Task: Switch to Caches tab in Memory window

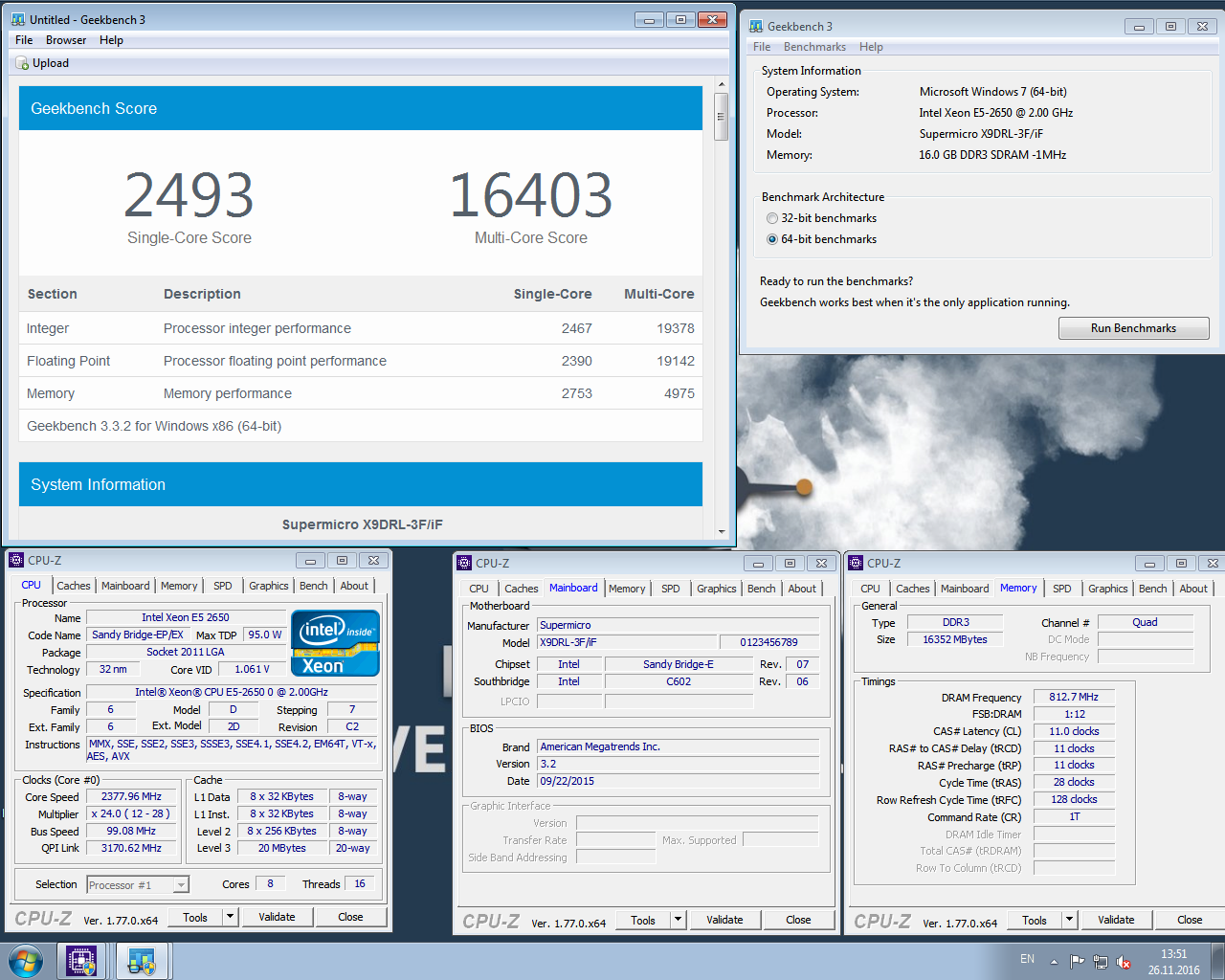Action: pyautogui.click(x=912, y=589)
